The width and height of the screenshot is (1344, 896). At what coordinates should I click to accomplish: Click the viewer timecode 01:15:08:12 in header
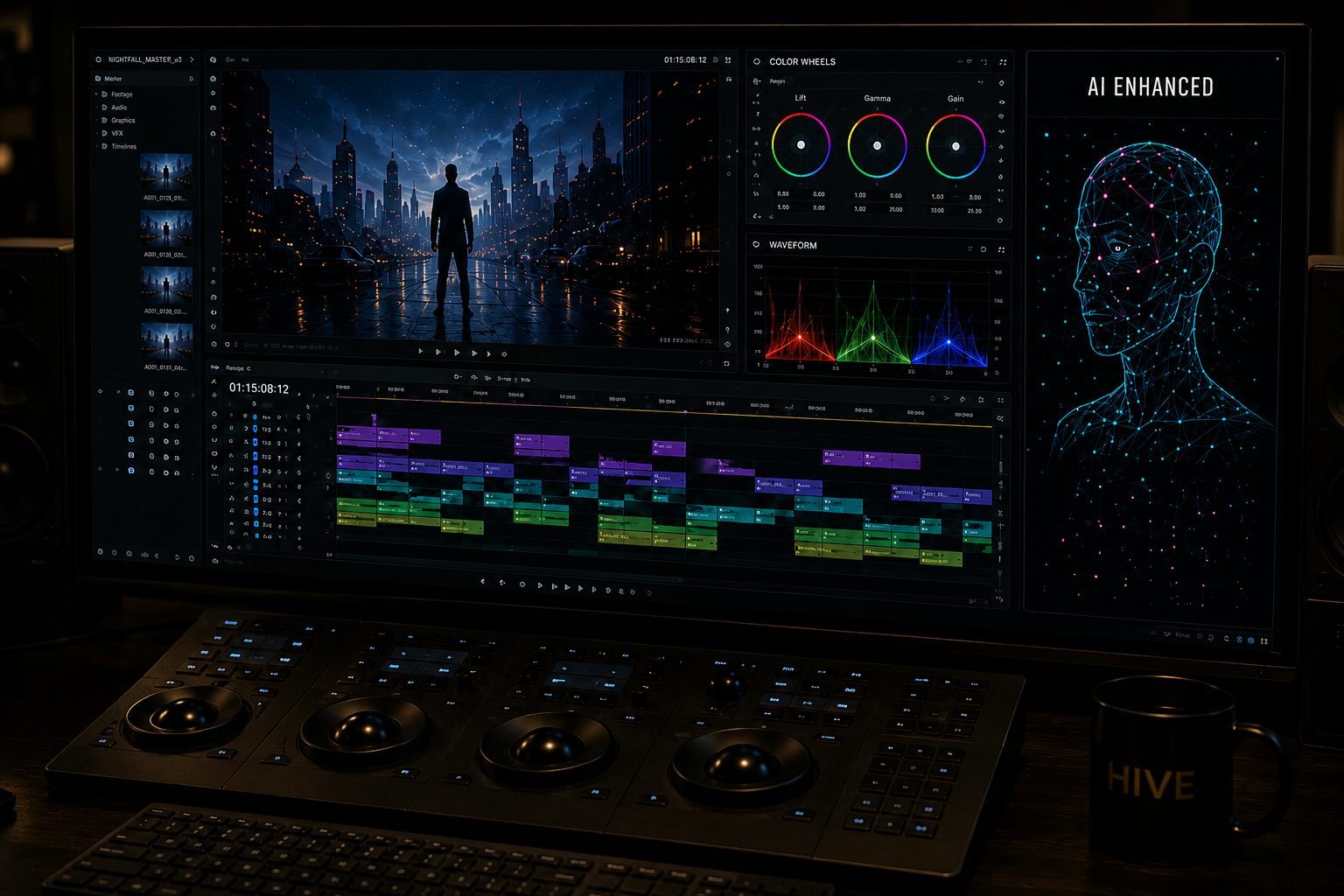(x=685, y=60)
